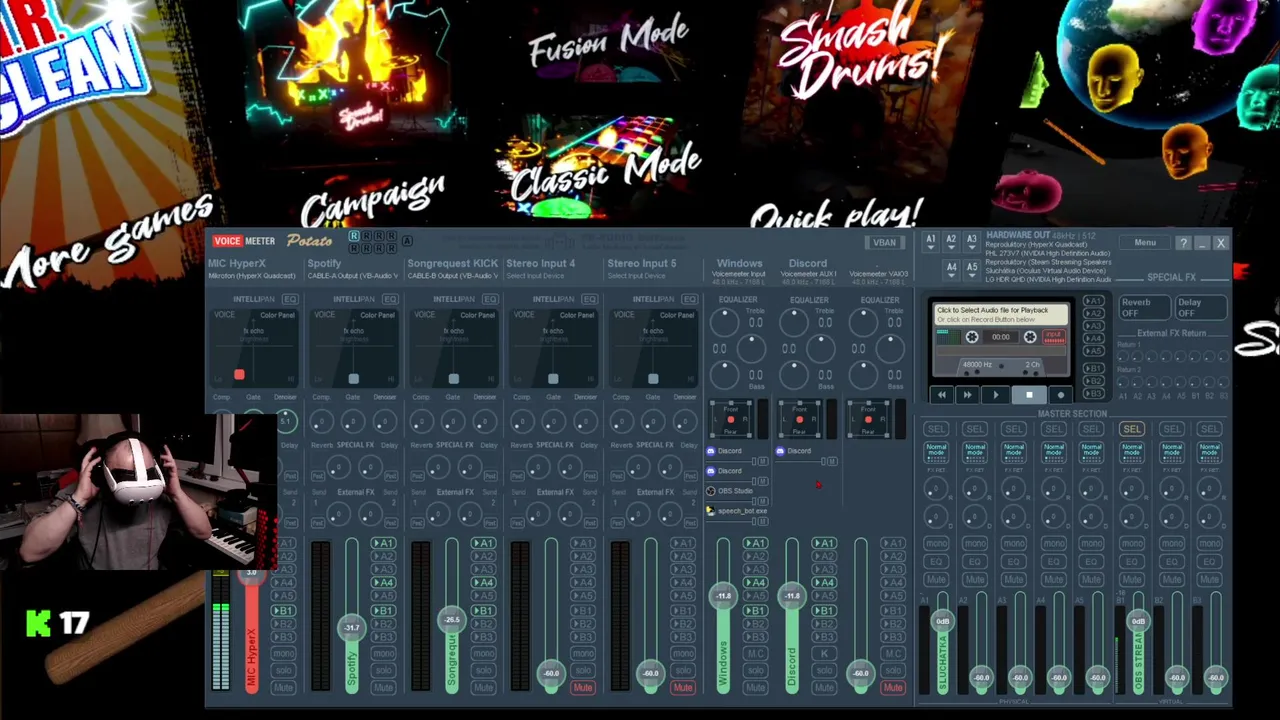The height and width of the screenshot is (720, 1280).
Task: Click the red input indicator on the cassette
Action: [x=1053, y=337]
